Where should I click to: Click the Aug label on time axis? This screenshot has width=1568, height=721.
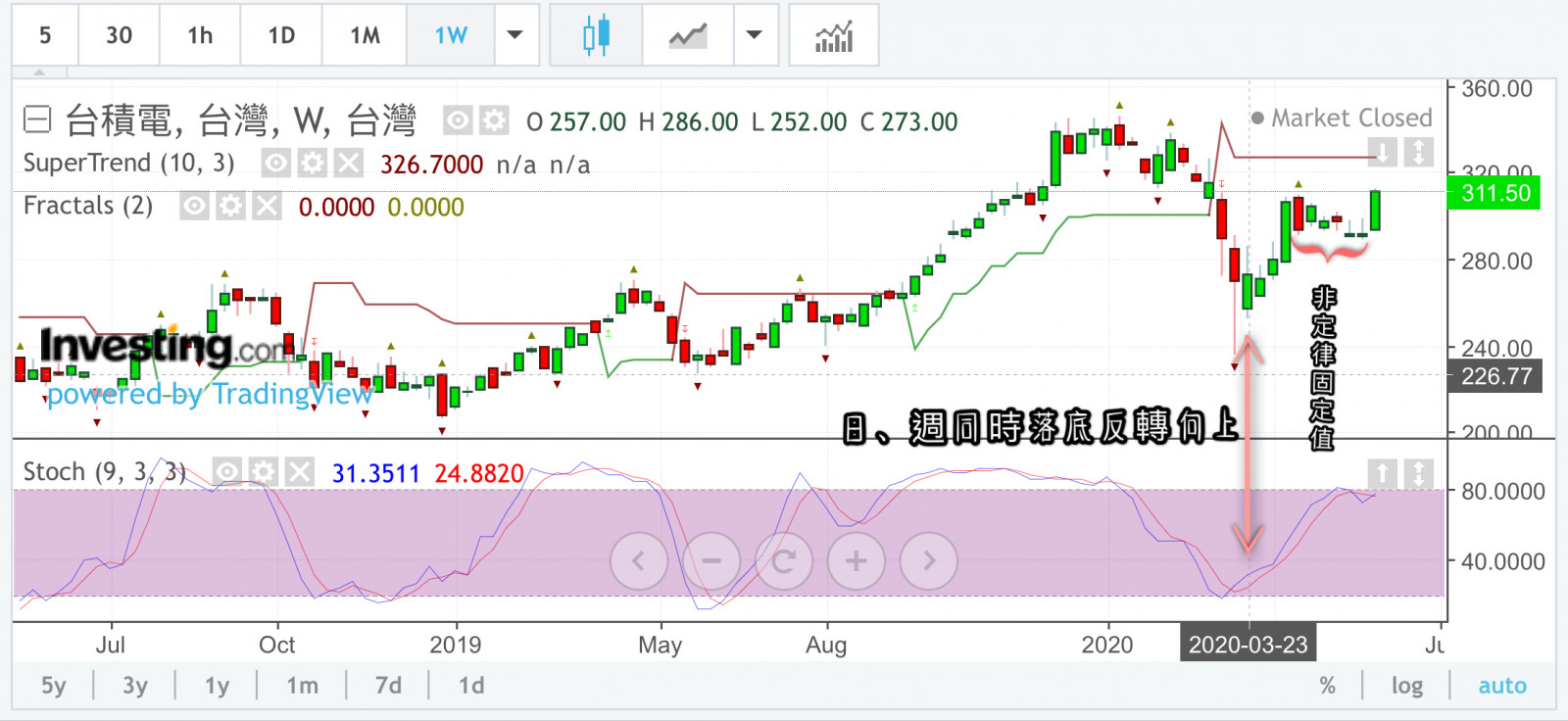(826, 645)
